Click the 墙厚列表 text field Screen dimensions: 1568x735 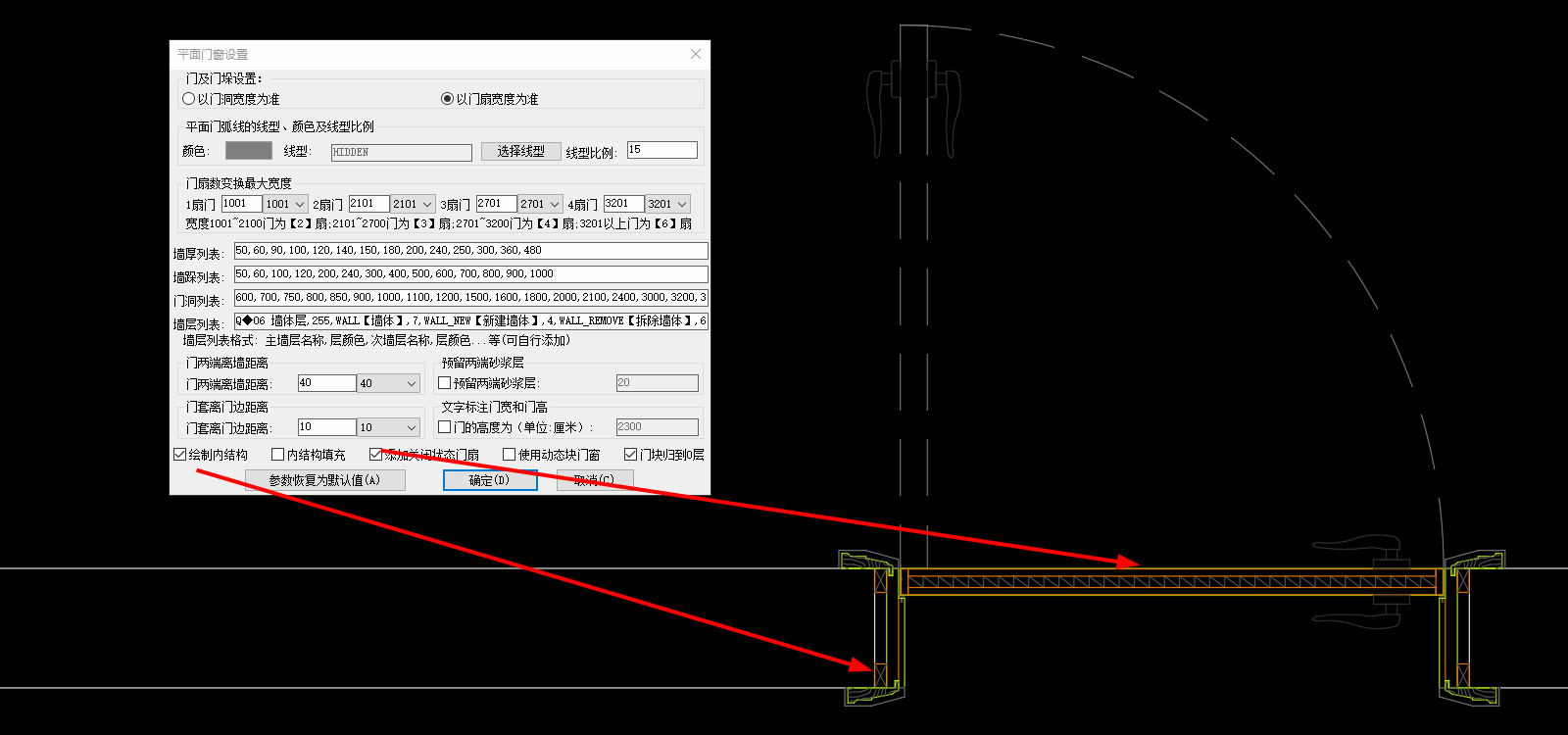click(470, 251)
